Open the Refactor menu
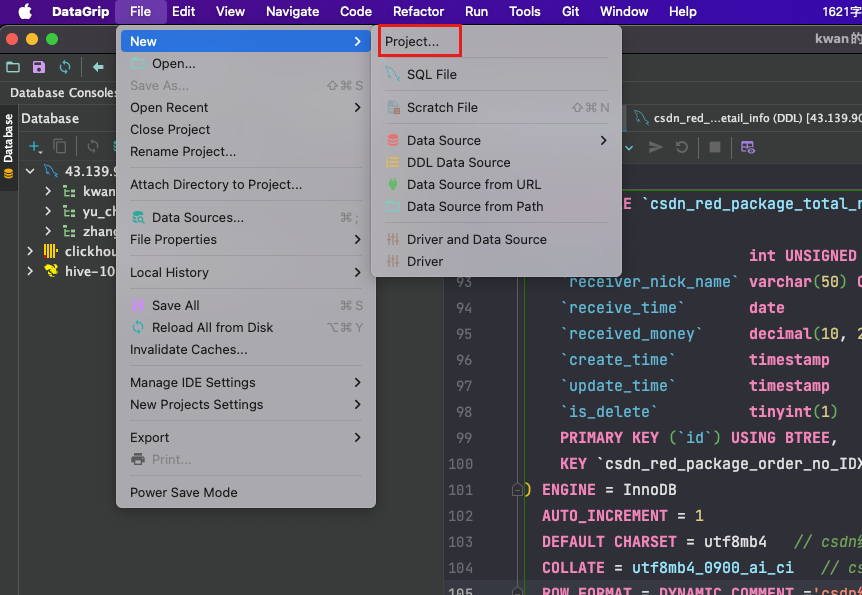 pos(418,11)
